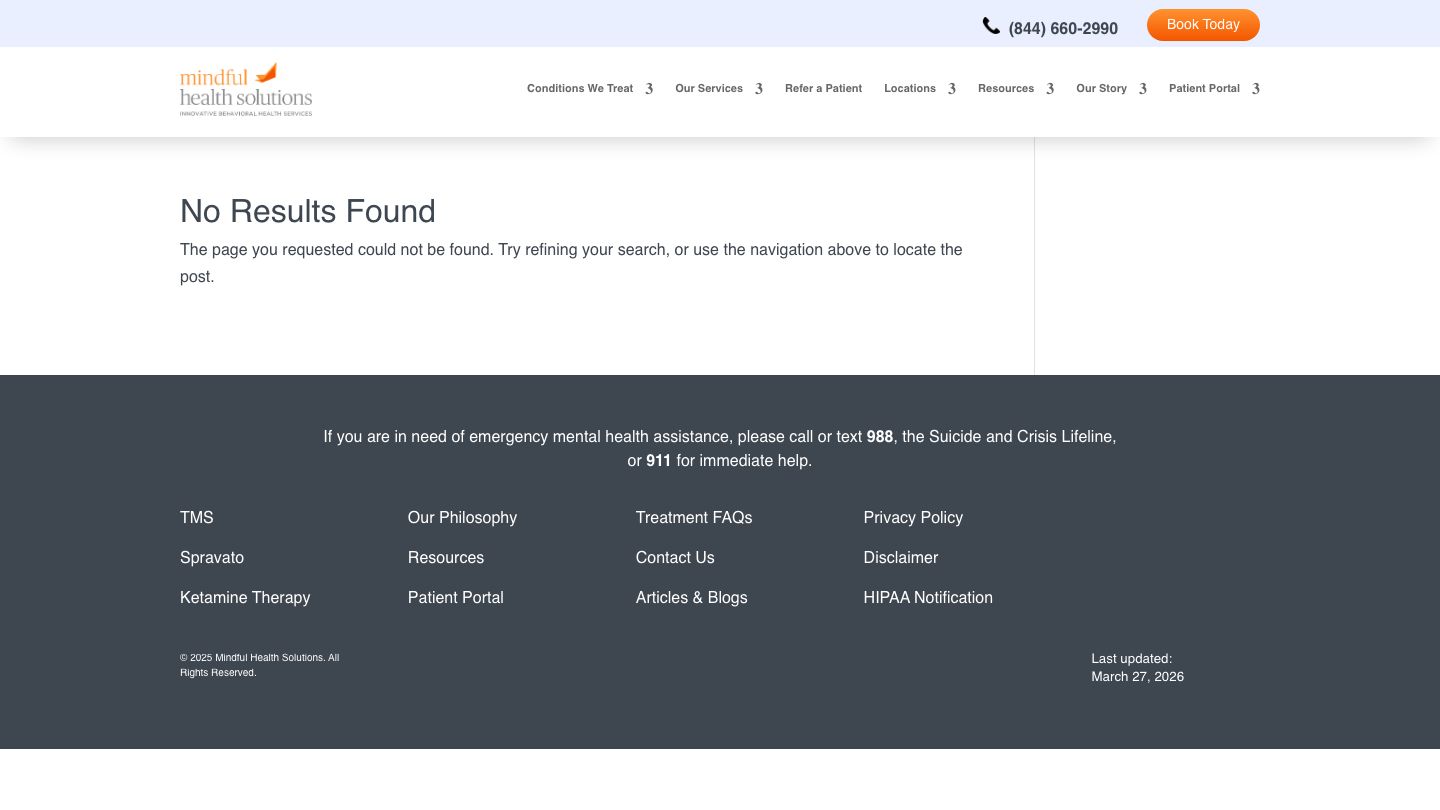Open the Resources navigation menu
Image resolution: width=1440 pixels, height=810 pixels.
tap(1006, 89)
